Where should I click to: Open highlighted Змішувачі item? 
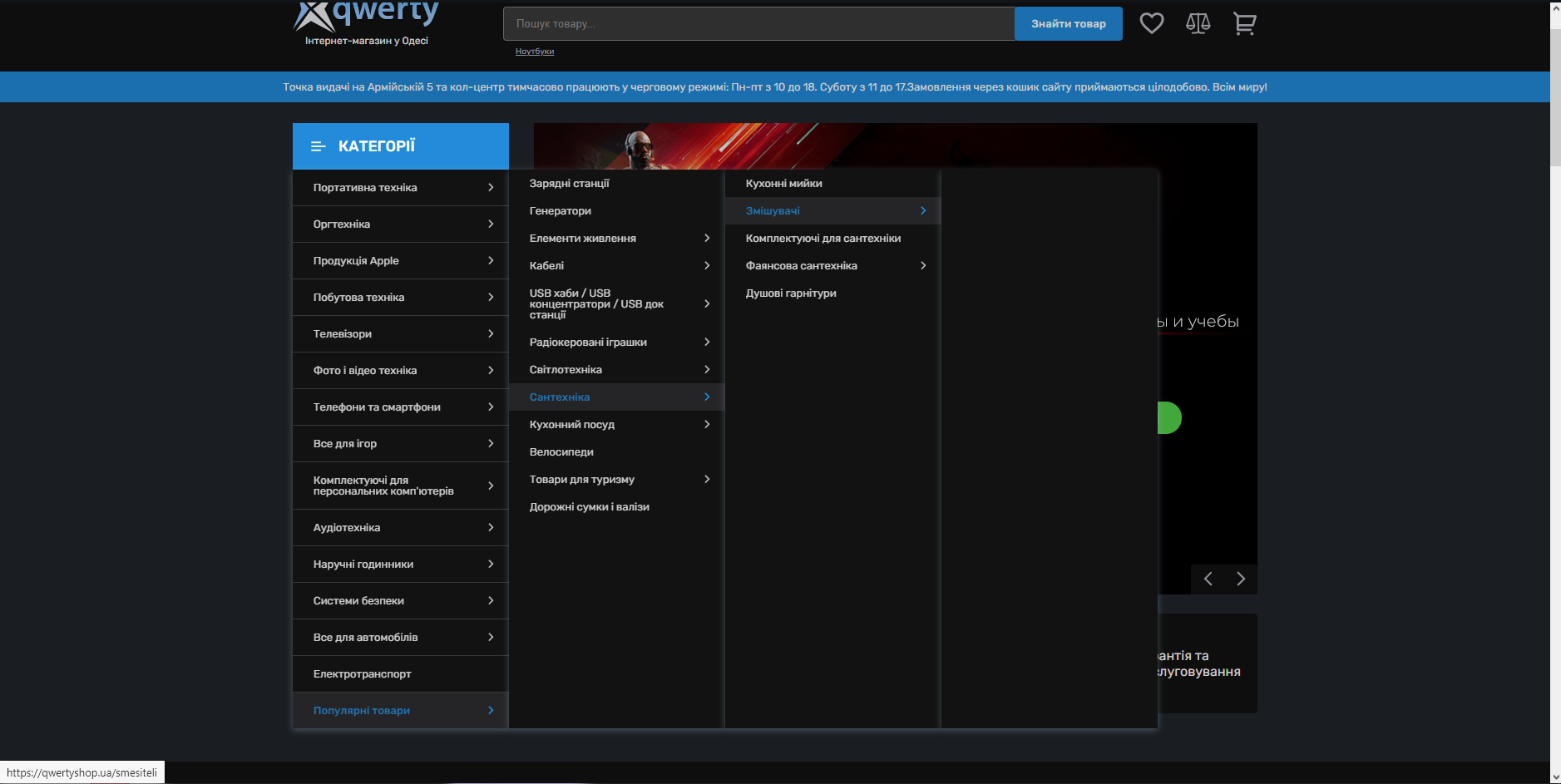pyautogui.click(x=833, y=211)
